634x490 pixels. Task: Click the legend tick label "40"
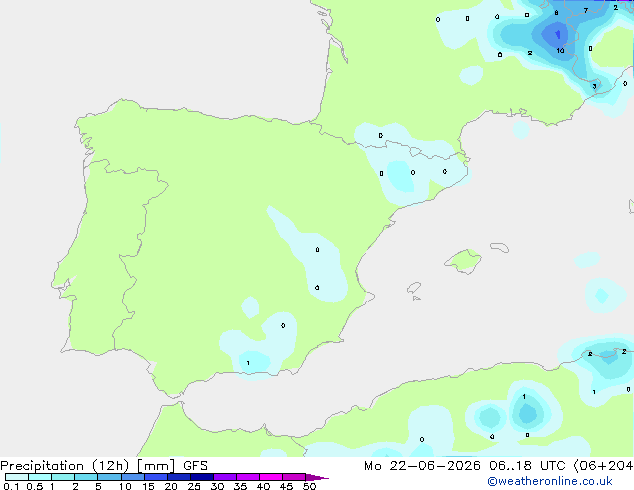pyautogui.click(x=263, y=486)
